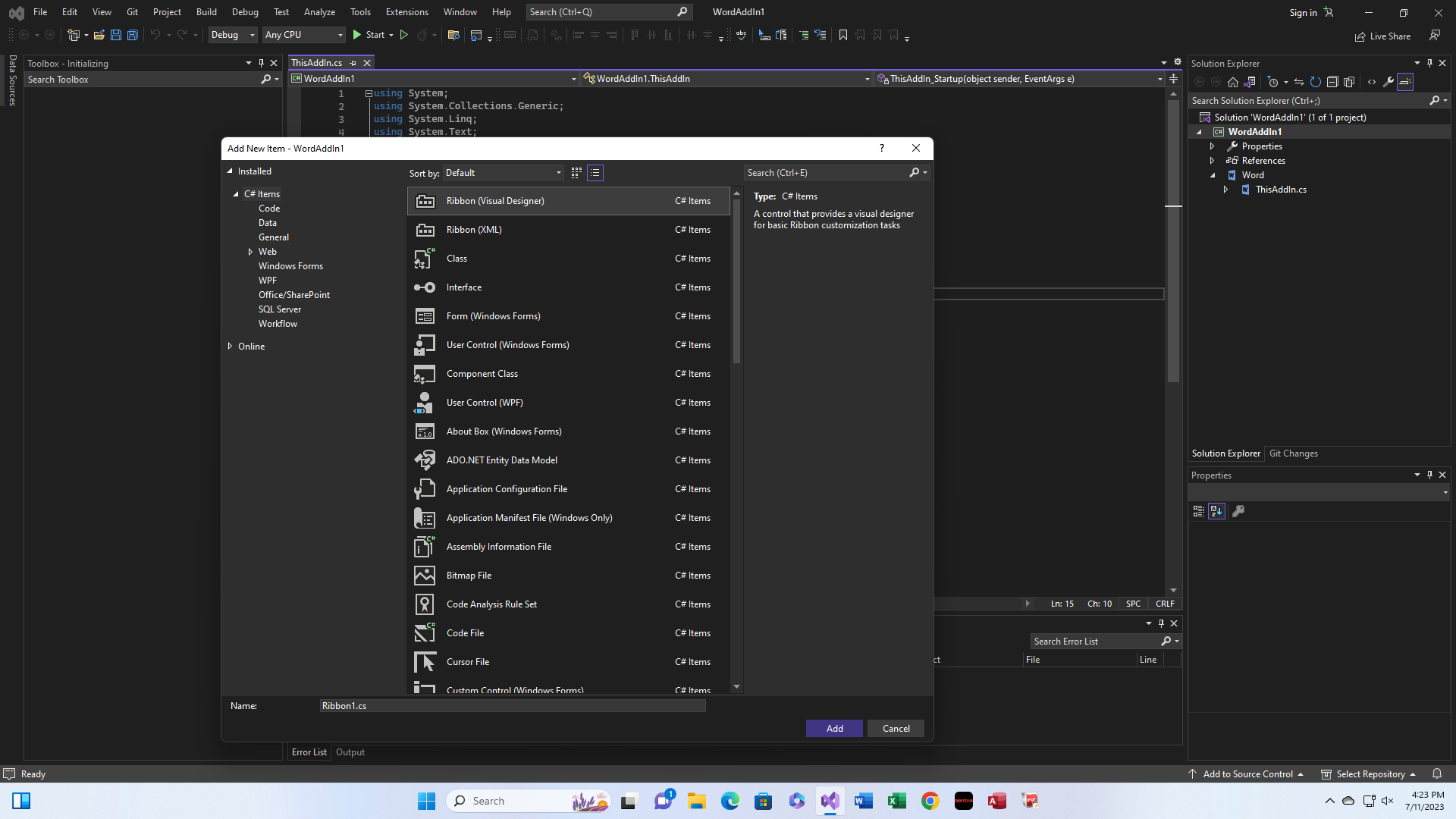Viewport: 1456px width, 819px height.
Task: Toggle Preview Selected Items in Solution Explorer
Action: point(1405,82)
